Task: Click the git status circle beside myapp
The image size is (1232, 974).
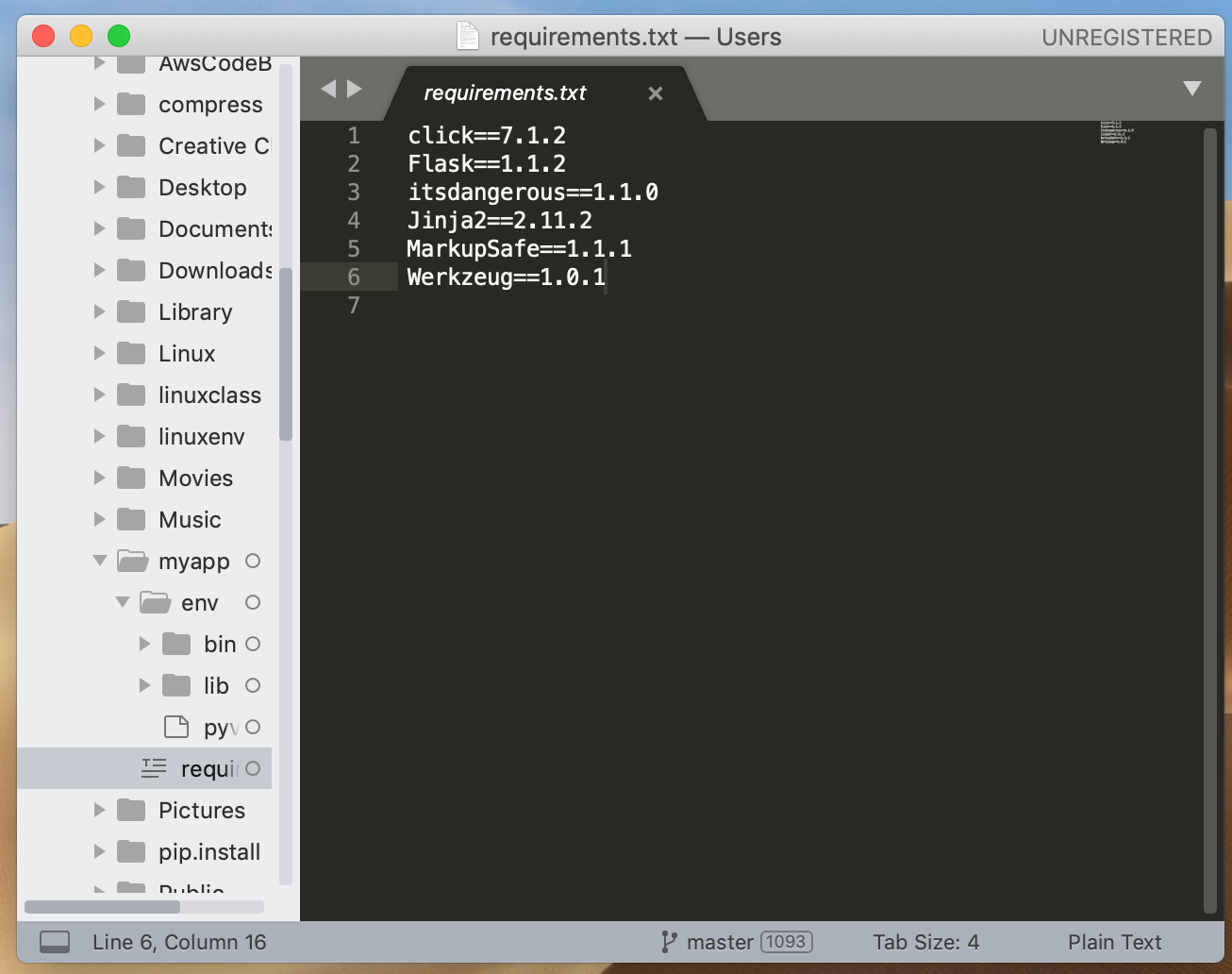Action: [253, 561]
